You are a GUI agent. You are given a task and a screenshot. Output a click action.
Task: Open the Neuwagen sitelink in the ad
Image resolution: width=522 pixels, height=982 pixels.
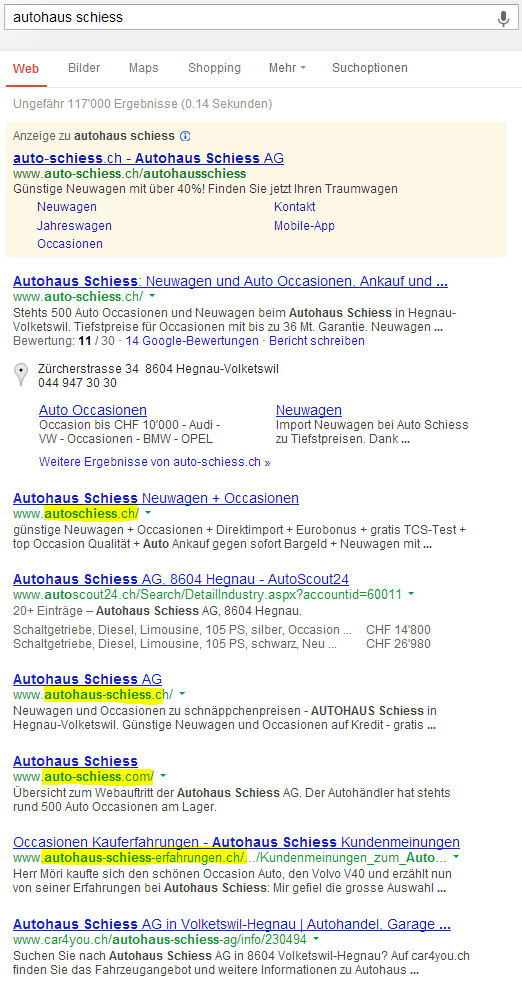click(67, 207)
